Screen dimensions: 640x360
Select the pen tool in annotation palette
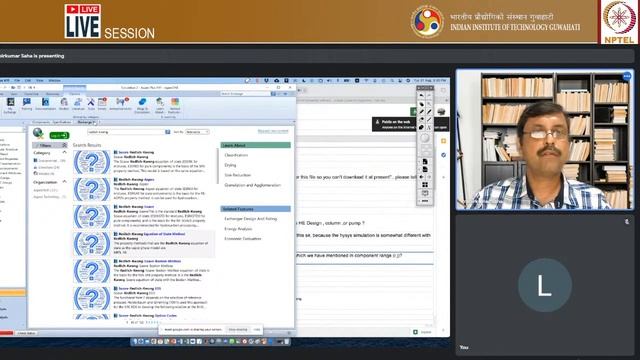tap(422, 111)
